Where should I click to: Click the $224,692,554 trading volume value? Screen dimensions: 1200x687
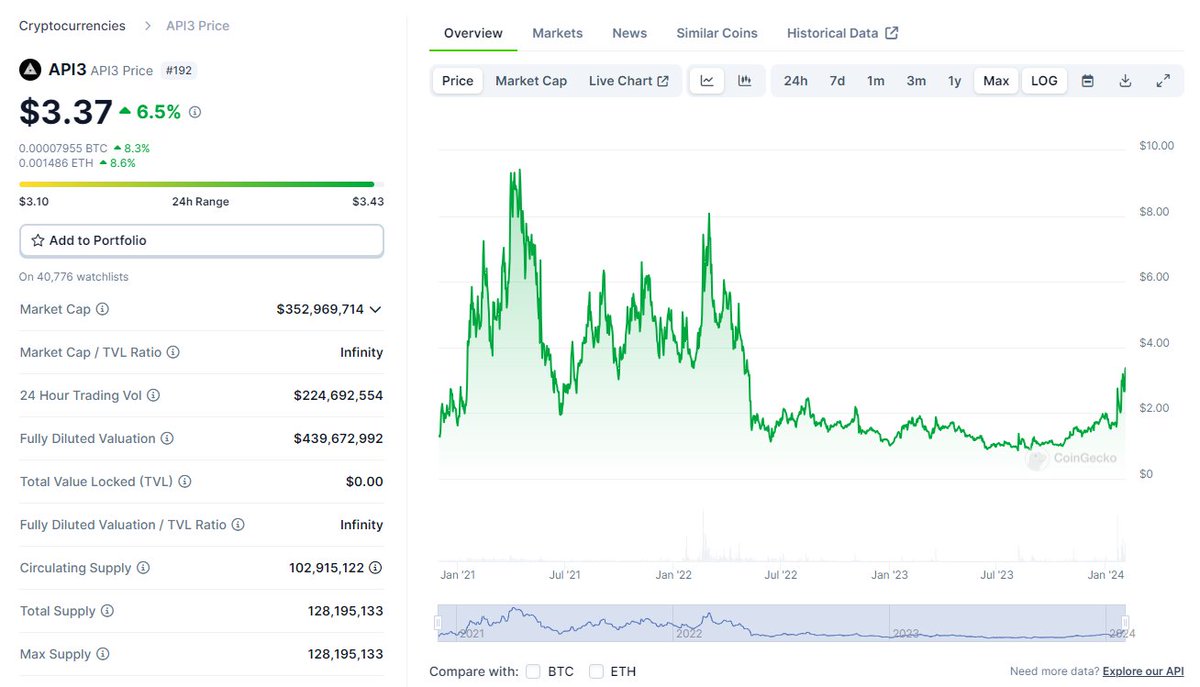click(x=338, y=396)
